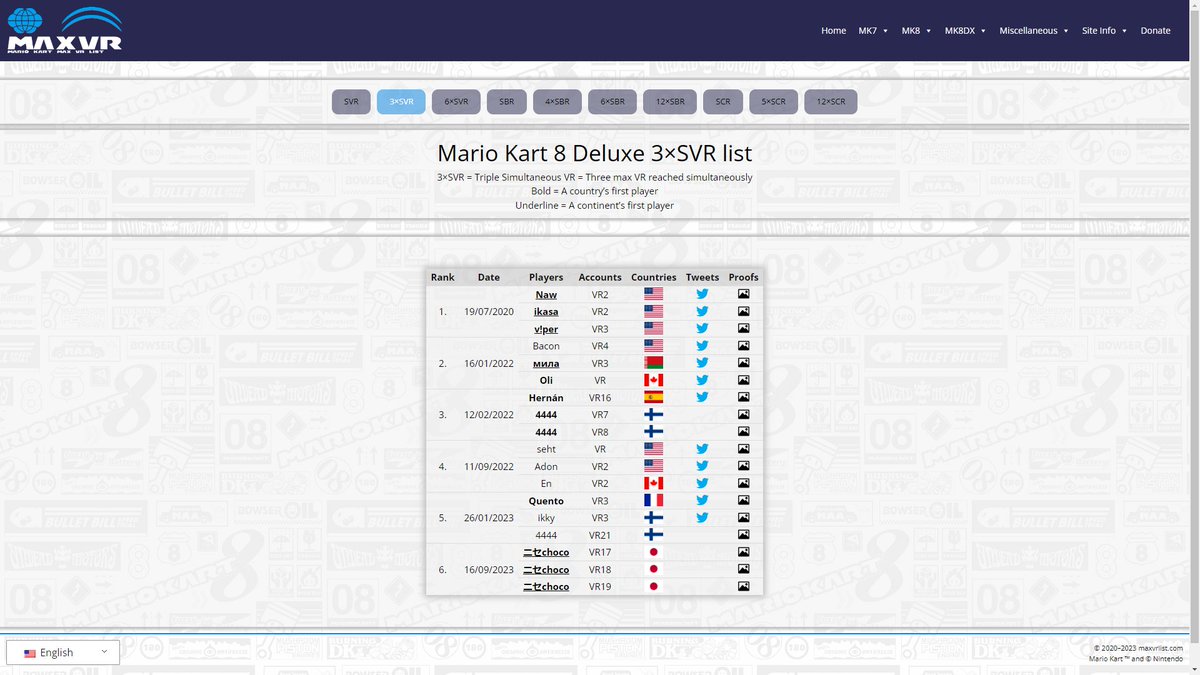
Task: Click the tweet icon for Hernán
Action: point(702,397)
